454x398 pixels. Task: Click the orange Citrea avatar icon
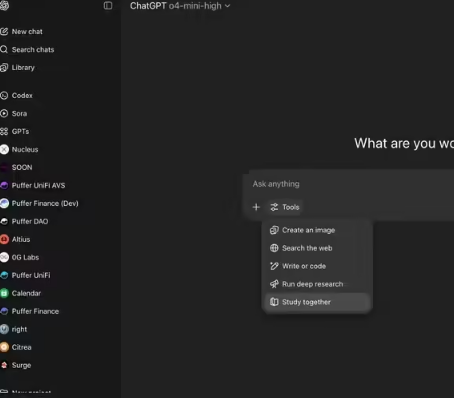pos(4,348)
